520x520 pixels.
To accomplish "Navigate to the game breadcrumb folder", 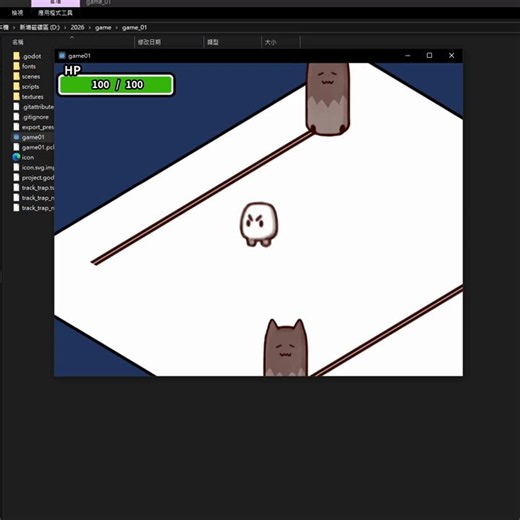I will click(103, 27).
